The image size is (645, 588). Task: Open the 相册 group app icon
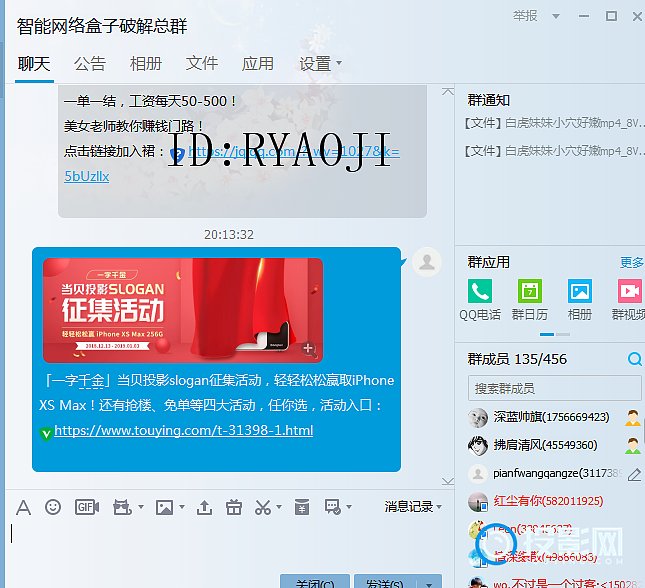click(580, 291)
